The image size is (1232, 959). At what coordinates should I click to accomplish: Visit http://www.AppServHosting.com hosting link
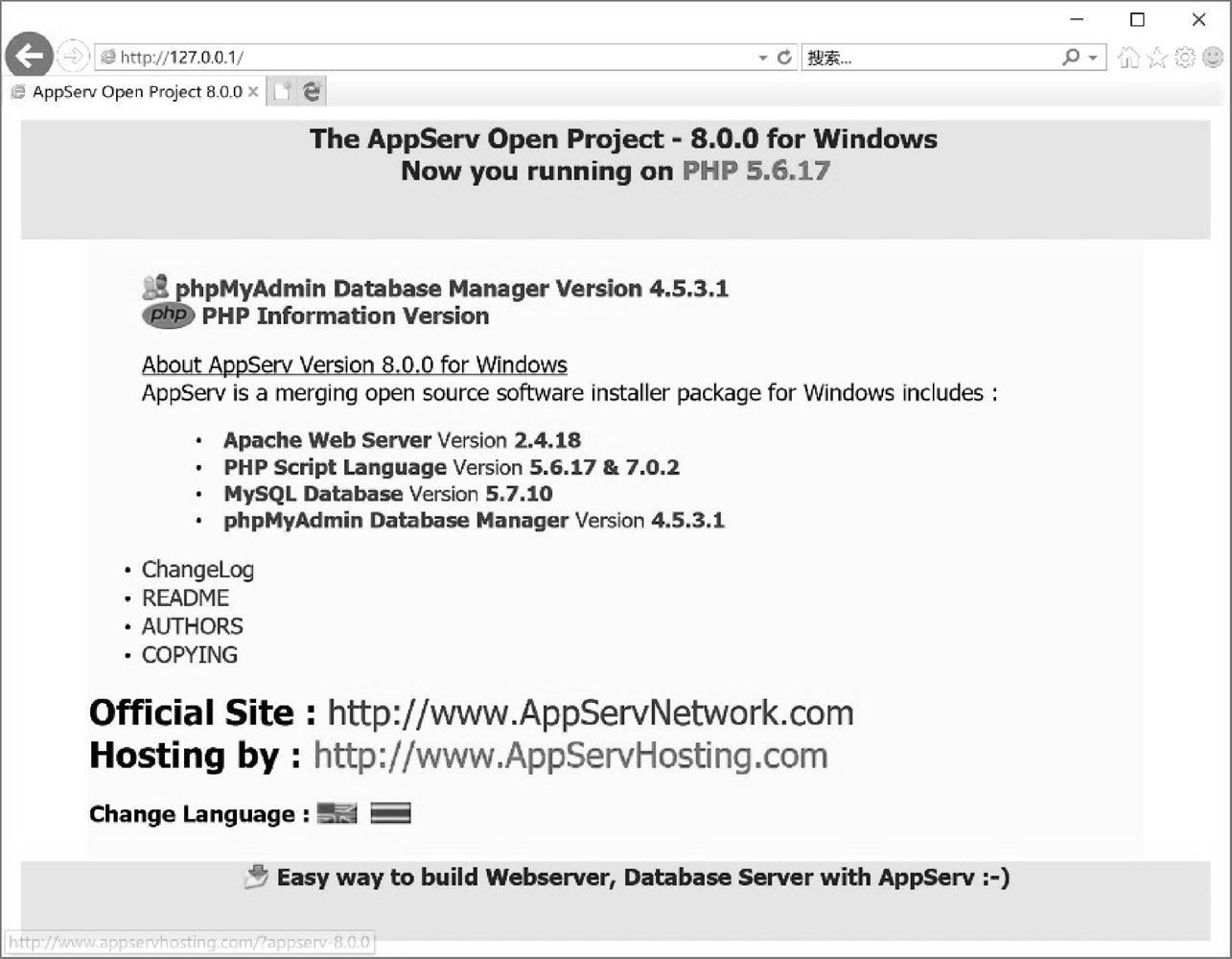click(570, 757)
